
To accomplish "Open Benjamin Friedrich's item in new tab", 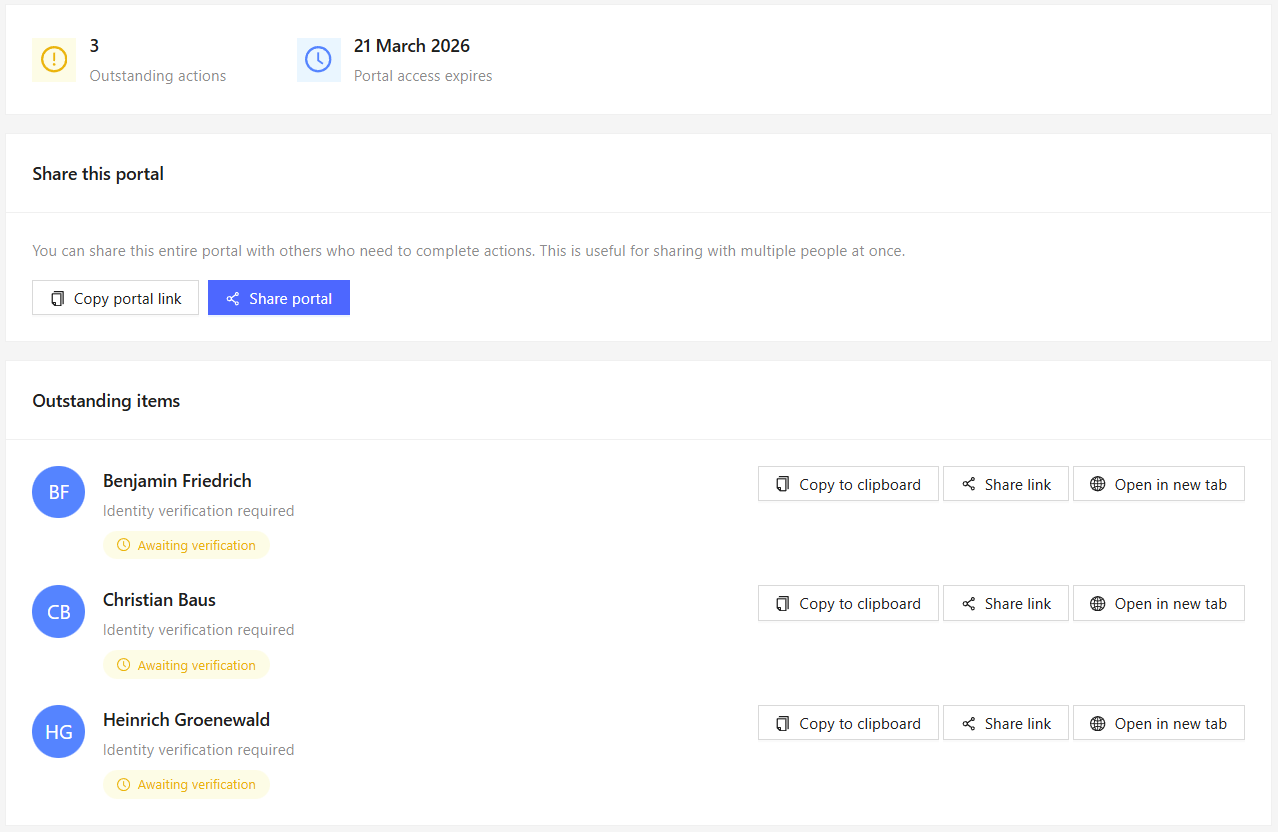I will pos(1159,484).
